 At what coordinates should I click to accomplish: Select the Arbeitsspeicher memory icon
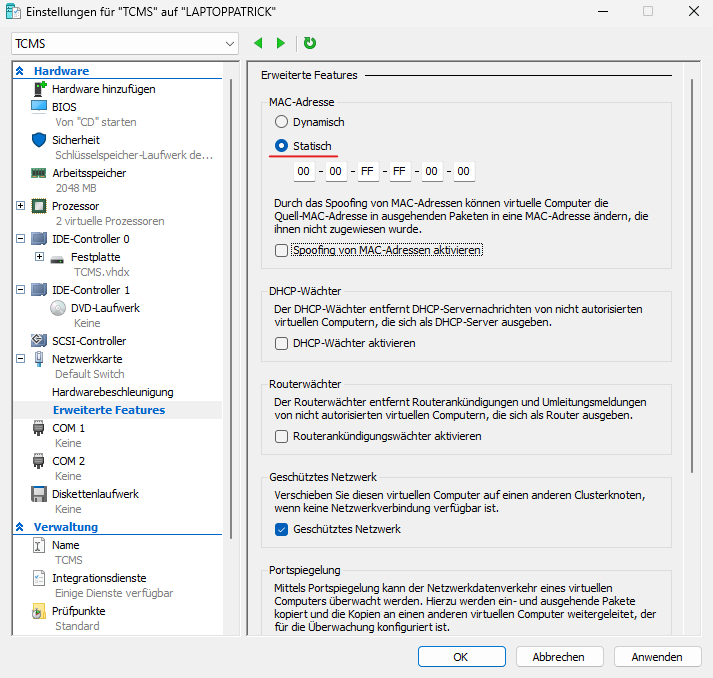[x=39, y=173]
